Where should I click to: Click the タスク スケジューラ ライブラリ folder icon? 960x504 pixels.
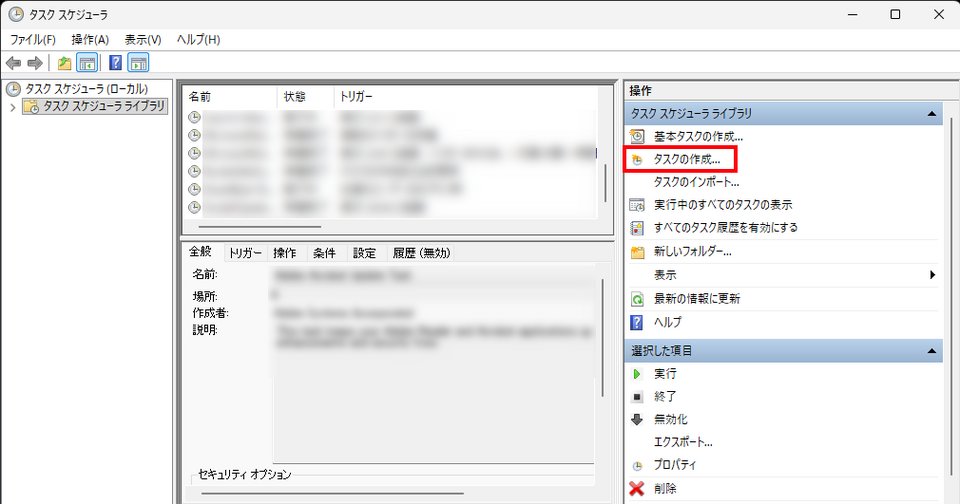[31, 107]
